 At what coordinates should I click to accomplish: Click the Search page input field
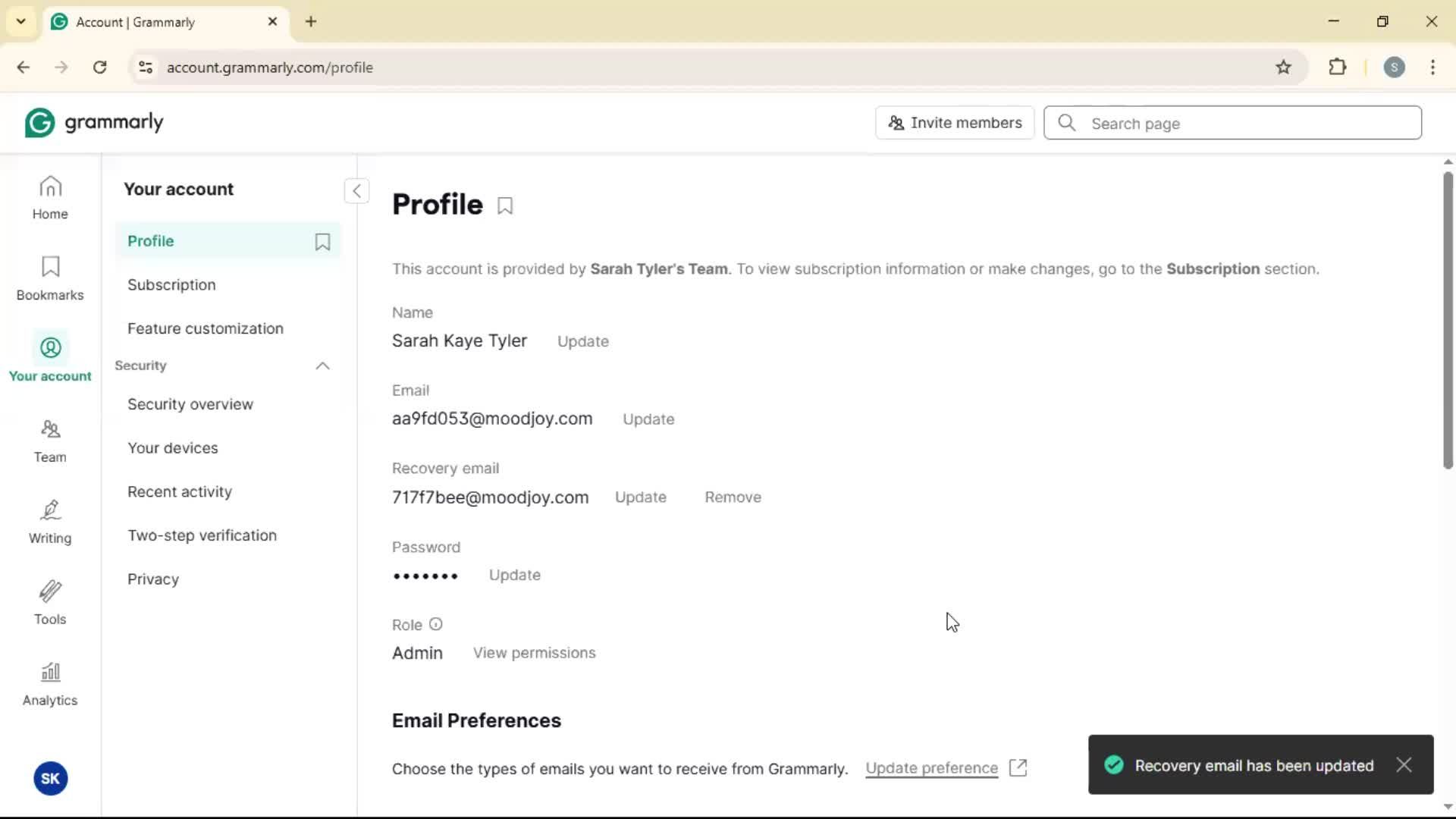(1250, 124)
